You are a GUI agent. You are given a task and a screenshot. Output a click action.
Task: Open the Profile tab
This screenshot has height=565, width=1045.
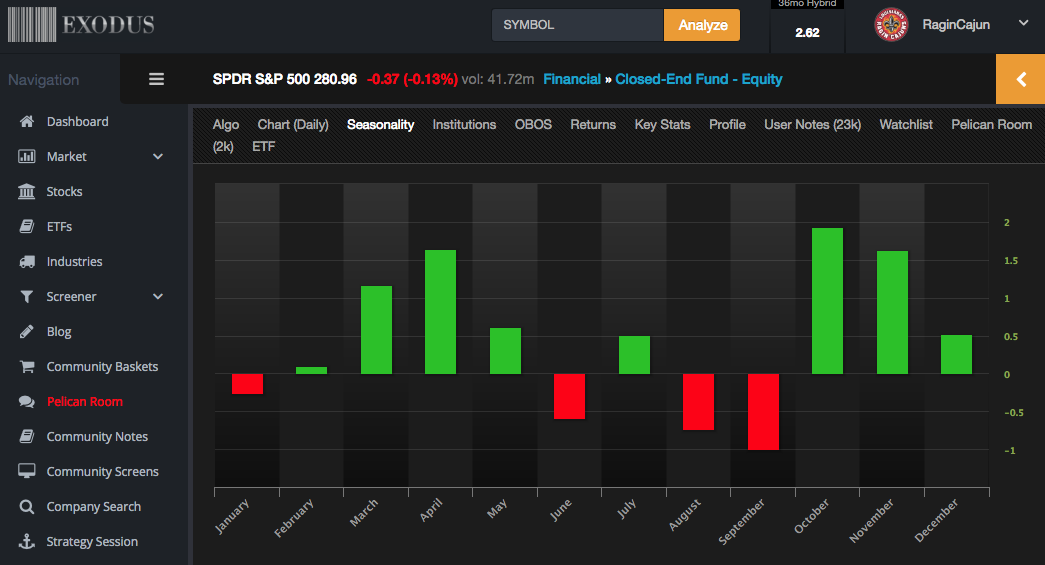coord(727,125)
